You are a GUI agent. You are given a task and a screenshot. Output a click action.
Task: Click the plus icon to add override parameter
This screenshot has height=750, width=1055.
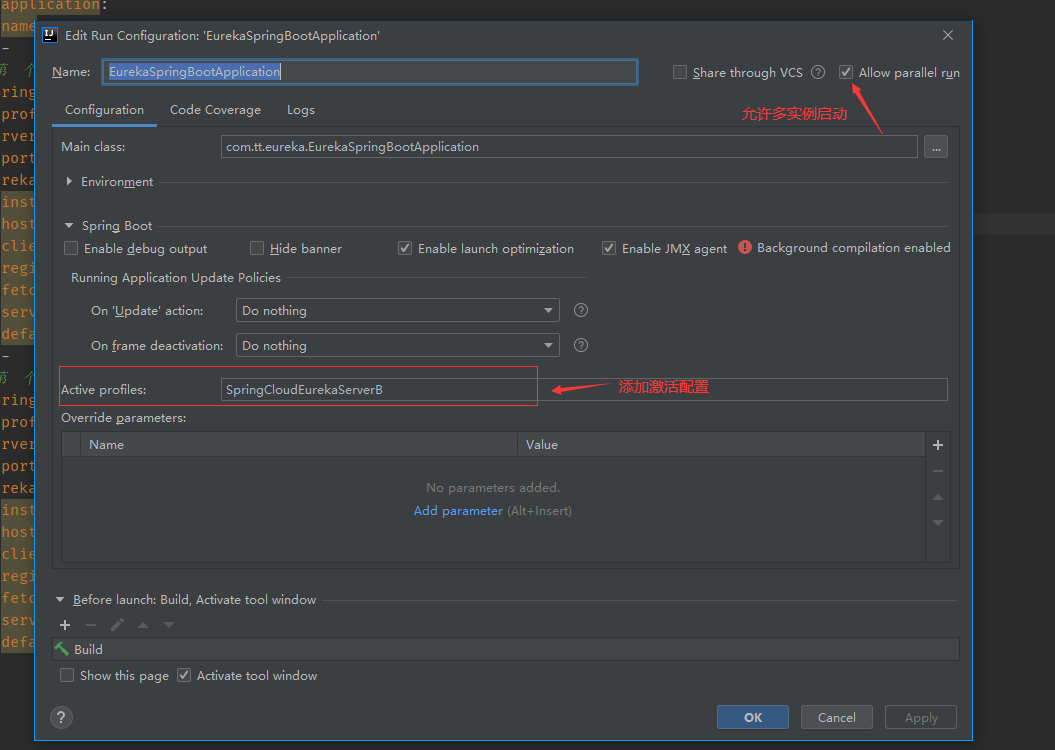(x=937, y=445)
